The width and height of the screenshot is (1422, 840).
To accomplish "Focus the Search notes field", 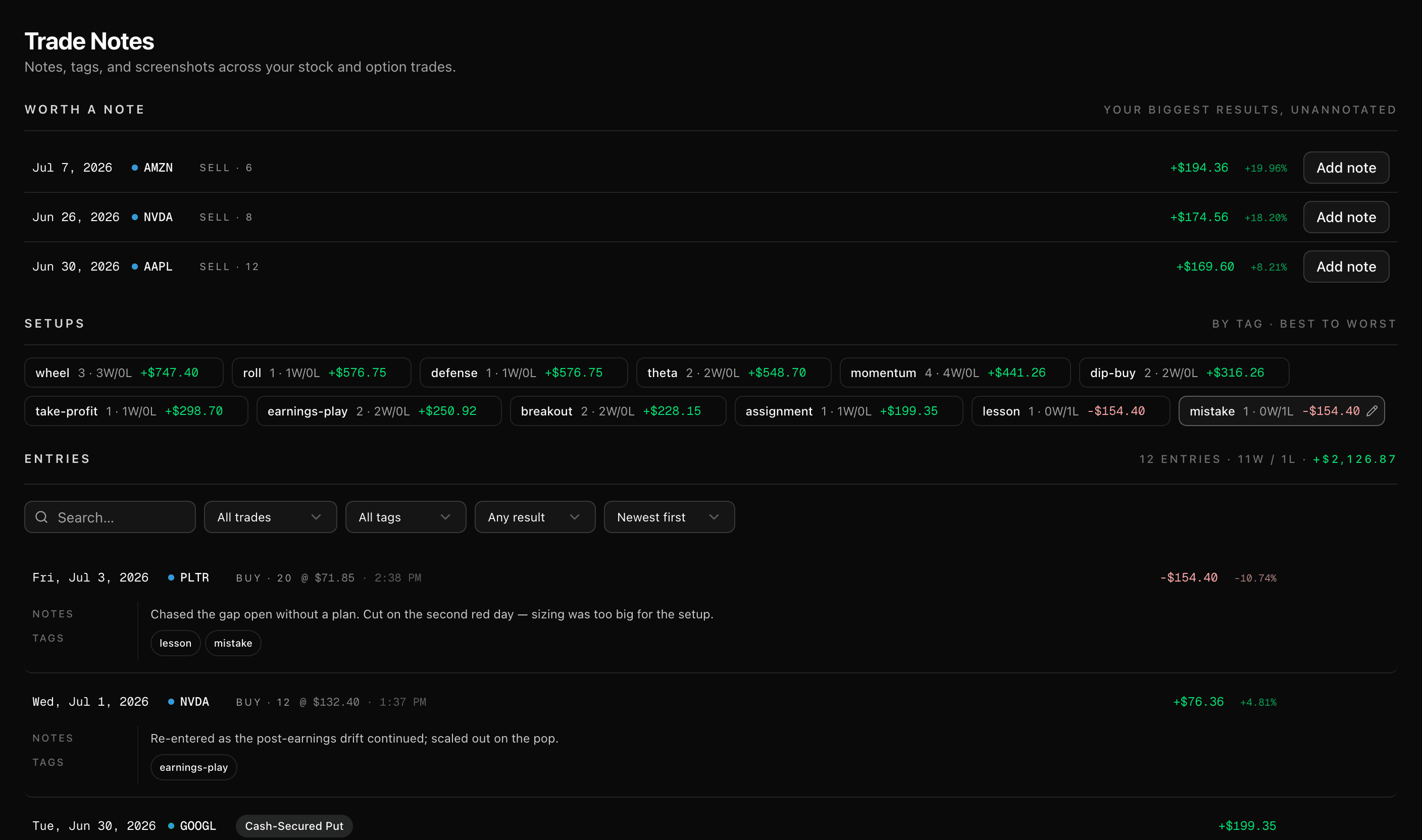I will pyautogui.click(x=110, y=517).
